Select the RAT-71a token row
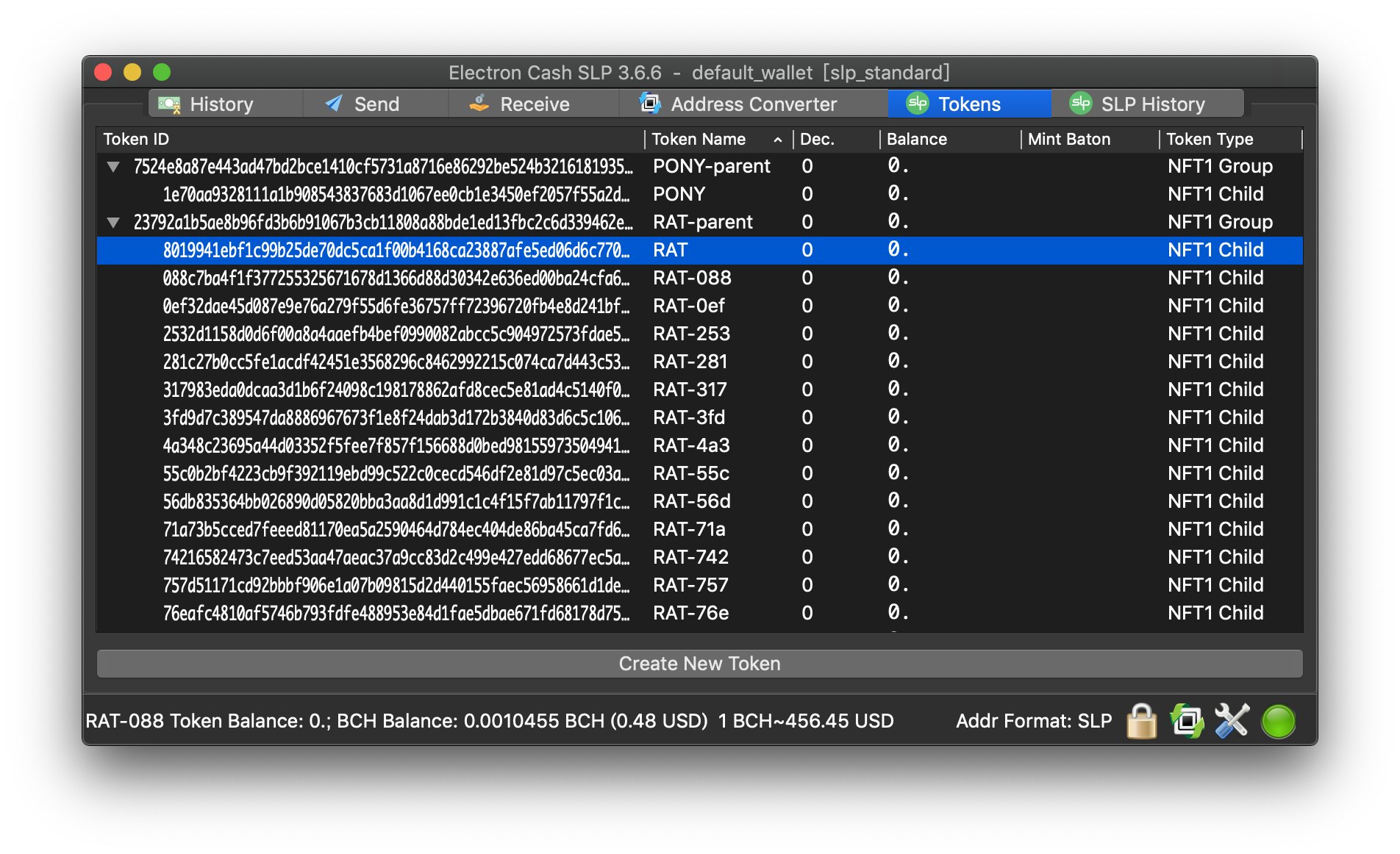The width and height of the screenshot is (1400, 854). click(699, 530)
